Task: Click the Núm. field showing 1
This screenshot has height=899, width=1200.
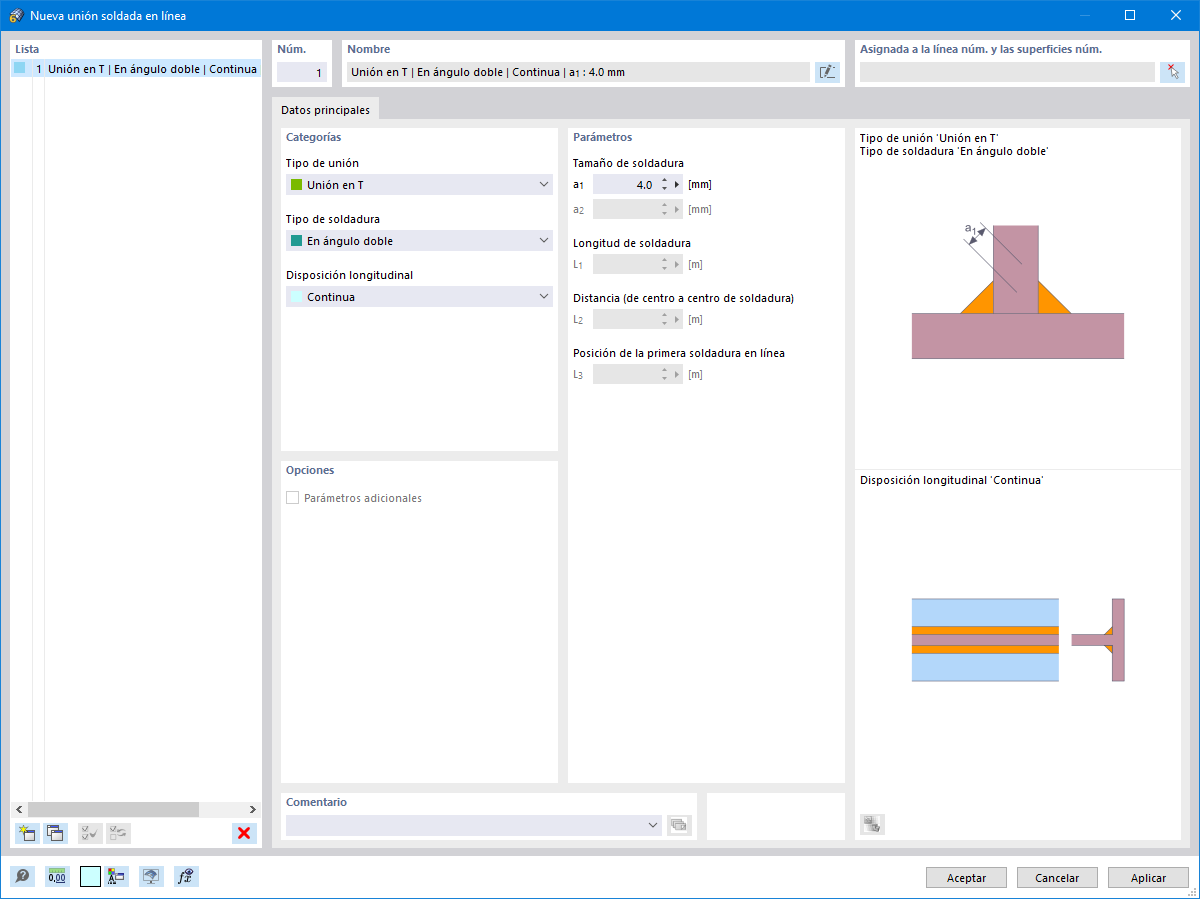Action: [x=302, y=73]
